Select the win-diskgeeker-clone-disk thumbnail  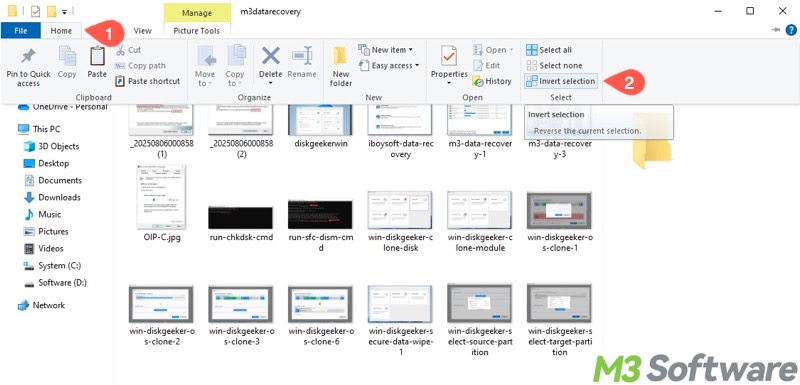[x=401, y=210]
